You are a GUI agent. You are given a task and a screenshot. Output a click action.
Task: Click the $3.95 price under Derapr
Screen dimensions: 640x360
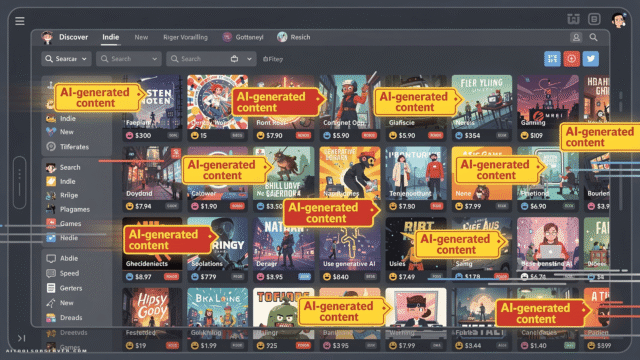pyautogui.click(x=274, y=277)
